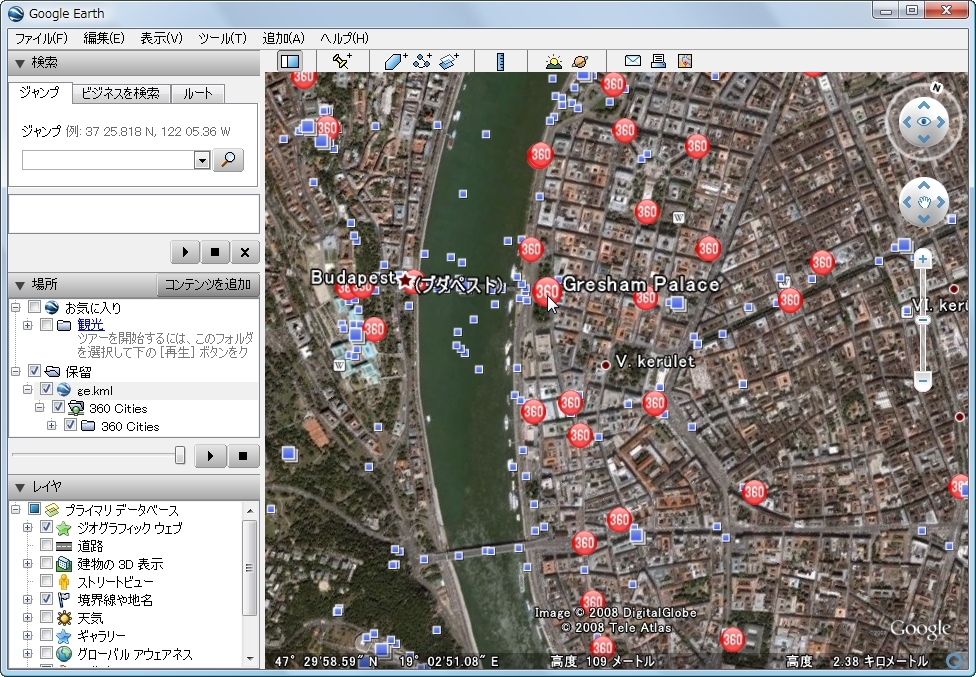Select the Add Image Overlay tool
Image resolution: width=976 pixels, height=677 pixels.
point(449,61)
